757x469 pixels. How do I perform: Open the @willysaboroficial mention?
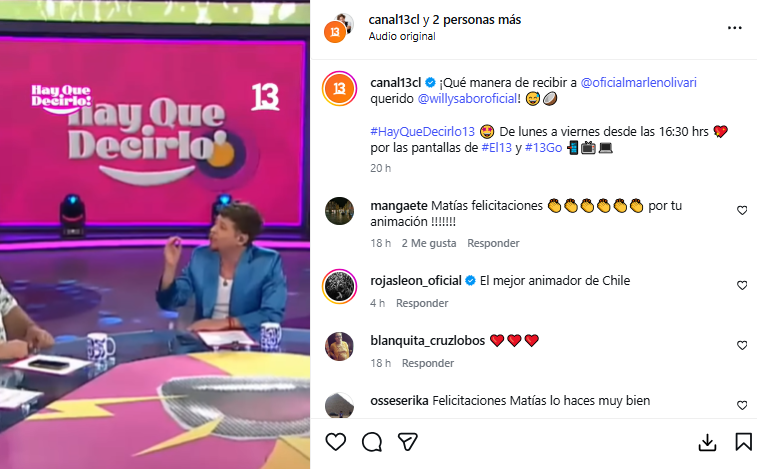pyautogui.click(x=467, y=99)
